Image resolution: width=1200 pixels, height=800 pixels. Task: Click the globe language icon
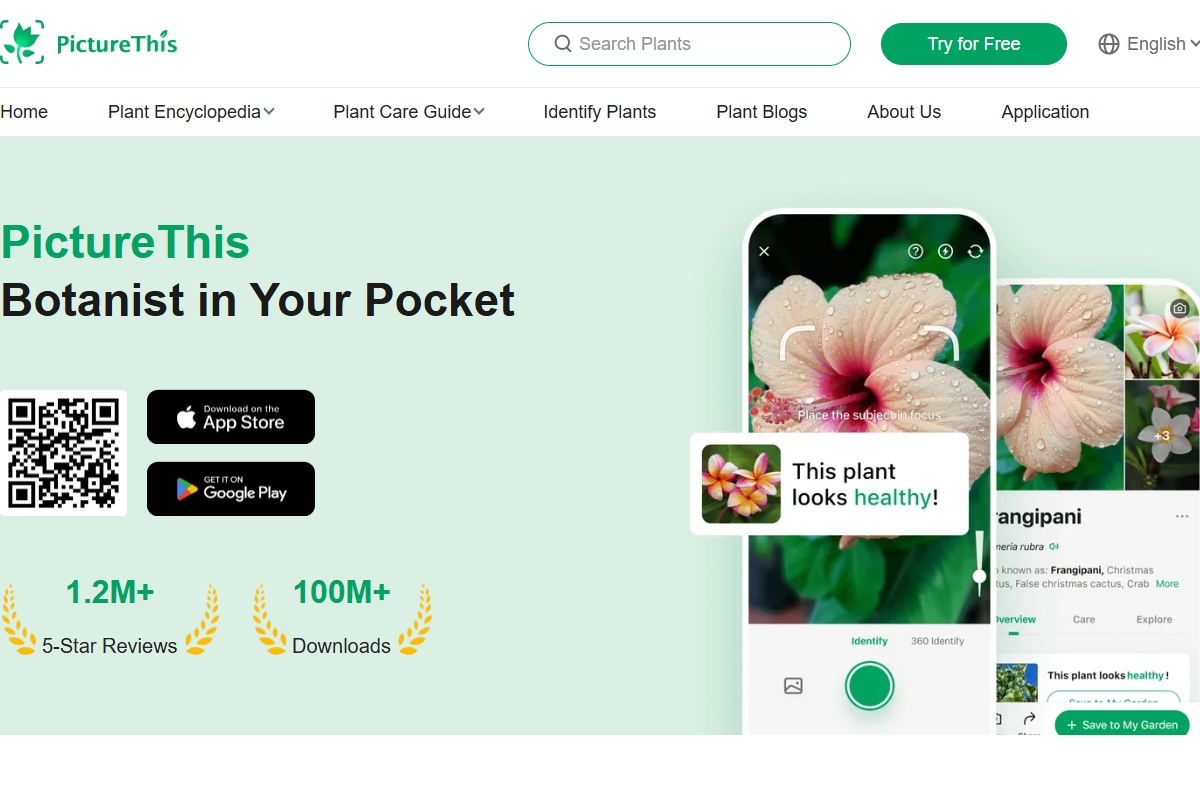pyautogui.click(x=1109, y=44)
